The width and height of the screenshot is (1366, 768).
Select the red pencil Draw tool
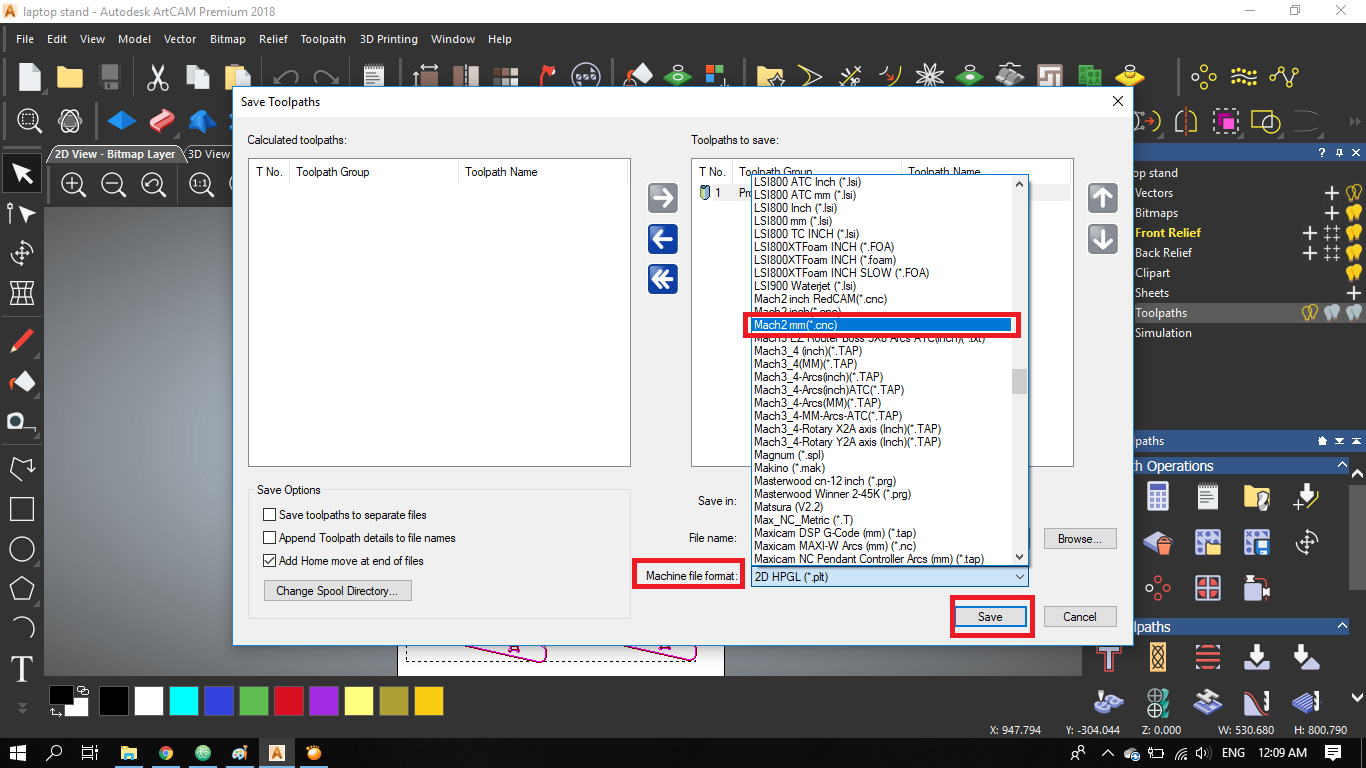pyautogui.click(x=22, y=342)
